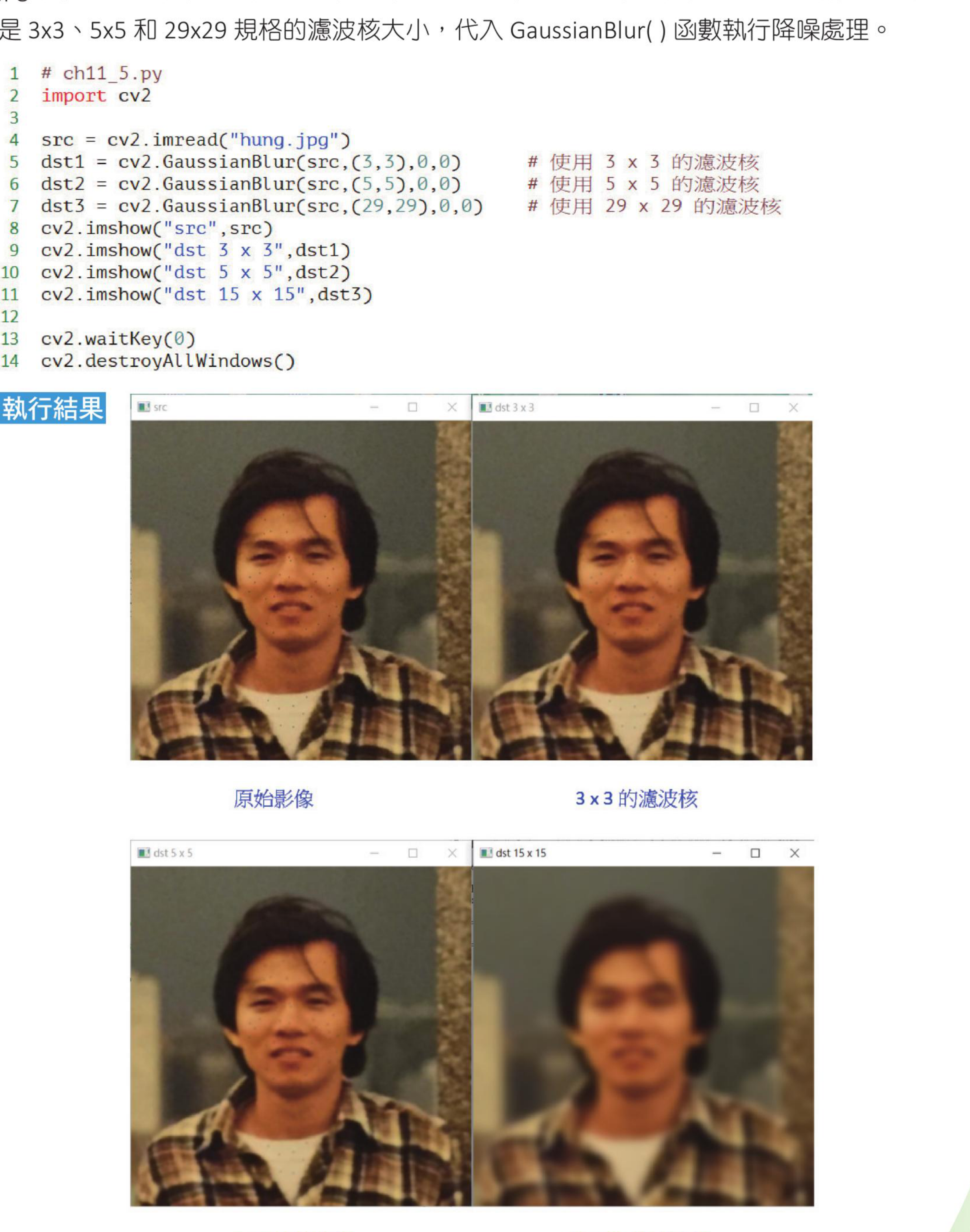Click the dst 15 x 15 blurred image
The height and width of the screenshot is (1232, 970).
[643, 1036]
